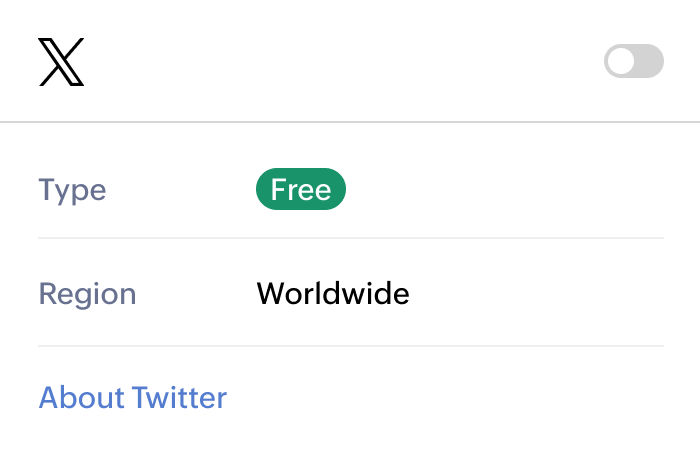
Task: Click the green Free type badge
Action: (x=300, y=189)
